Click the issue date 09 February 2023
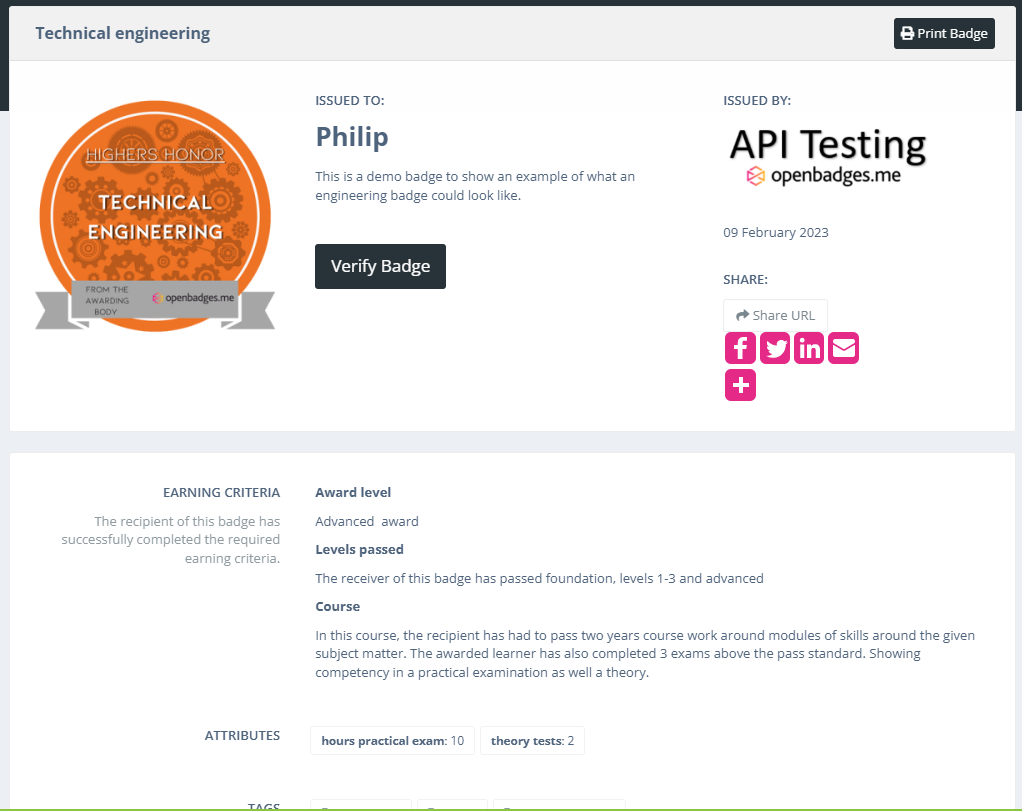The image size is (1022, 811). point(776,233)
